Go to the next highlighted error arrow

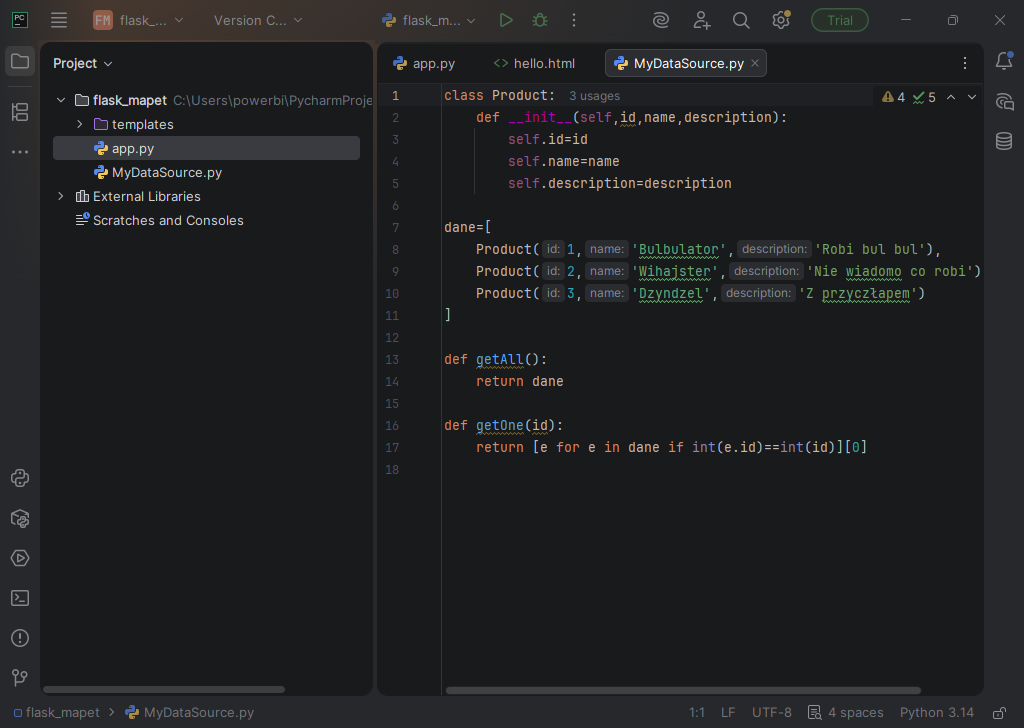pos(972,97)
